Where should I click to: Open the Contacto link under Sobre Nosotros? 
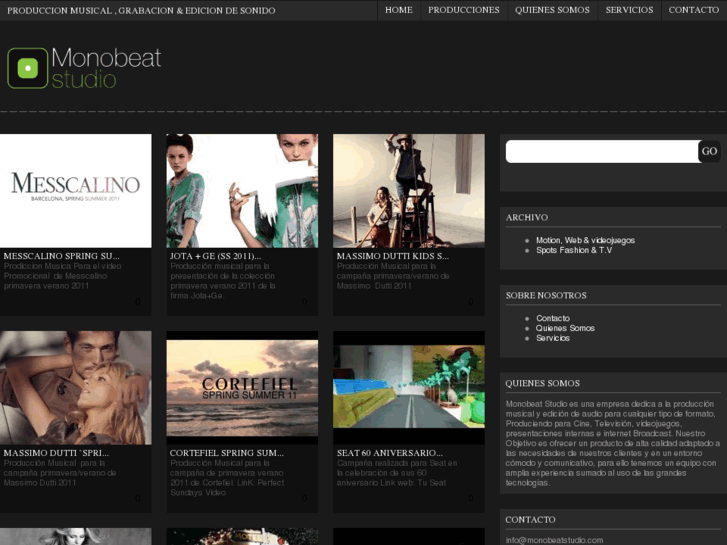coord(553,318)
